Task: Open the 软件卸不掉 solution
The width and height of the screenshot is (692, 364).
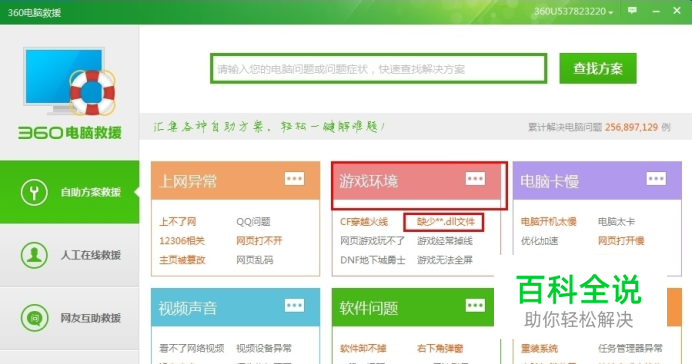Action: (363, 348)
